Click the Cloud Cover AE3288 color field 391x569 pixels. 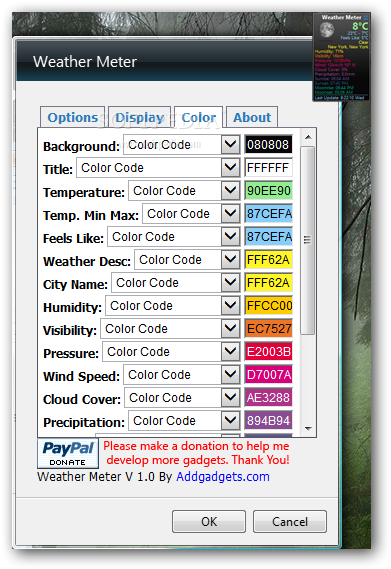pyautogui.click(x=268, y=398)
